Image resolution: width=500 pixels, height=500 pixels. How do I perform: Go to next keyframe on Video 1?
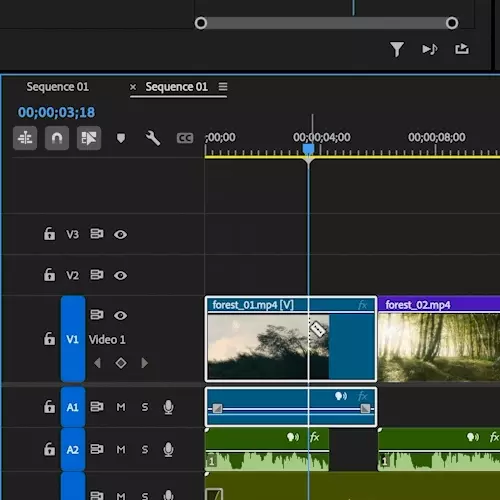144,363
